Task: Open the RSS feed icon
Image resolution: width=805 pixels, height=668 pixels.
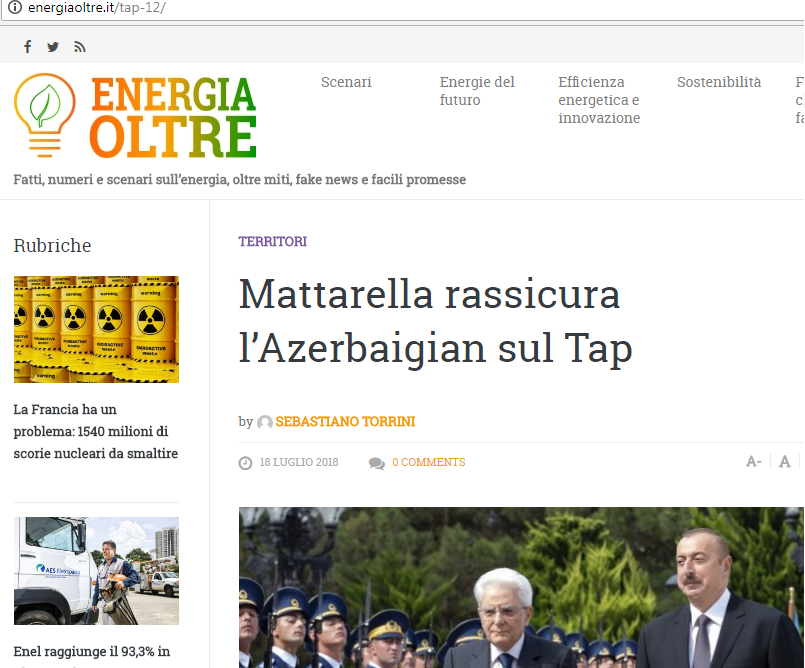Action: tap(80, 47)
